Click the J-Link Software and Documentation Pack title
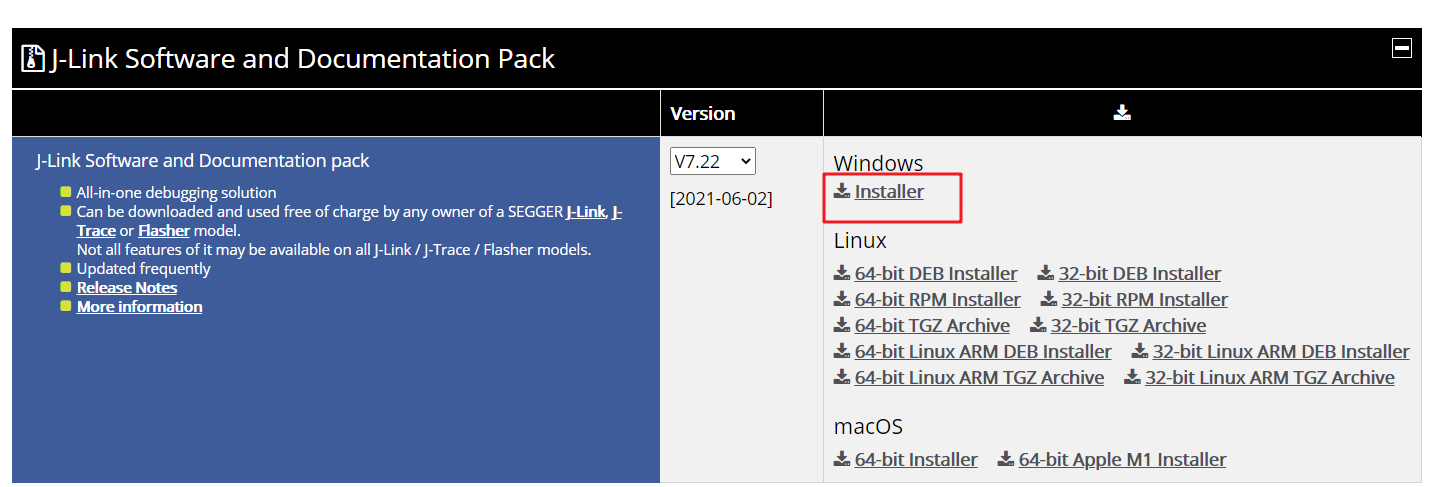Image resolution: width=1443 pixels, height=487 pixels. point(302,58)
